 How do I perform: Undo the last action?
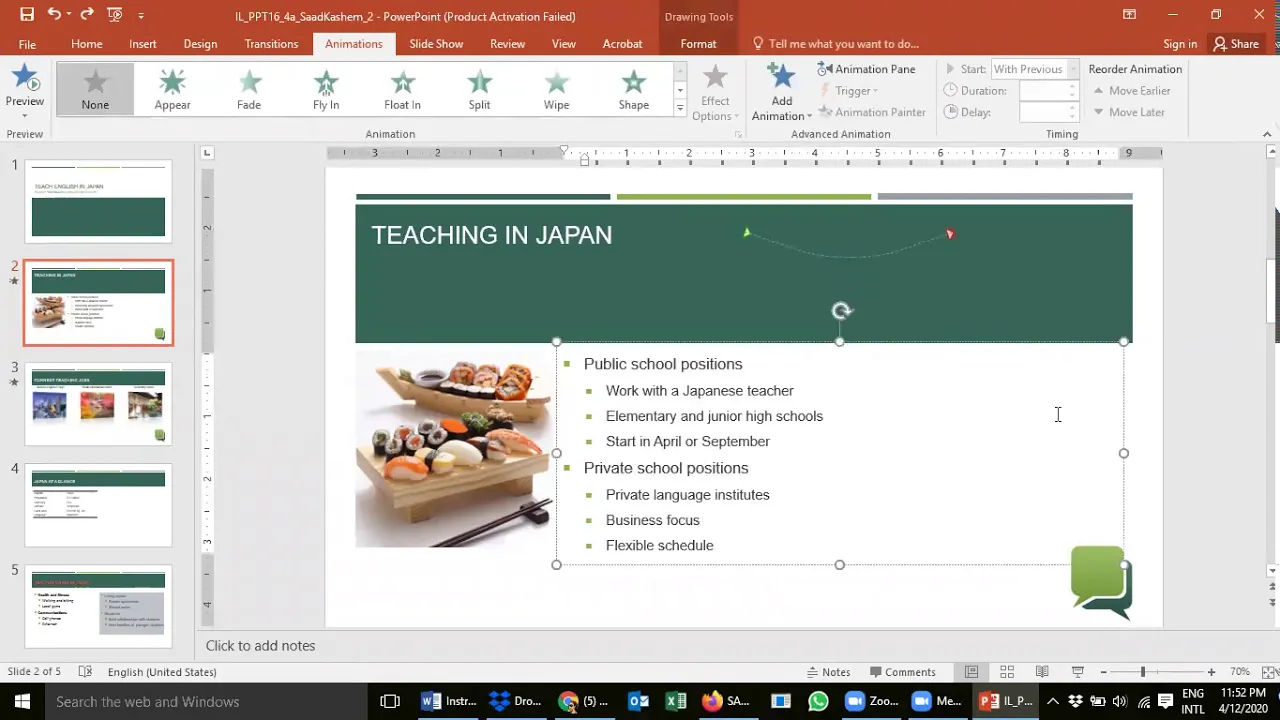(x=54, y=15)
